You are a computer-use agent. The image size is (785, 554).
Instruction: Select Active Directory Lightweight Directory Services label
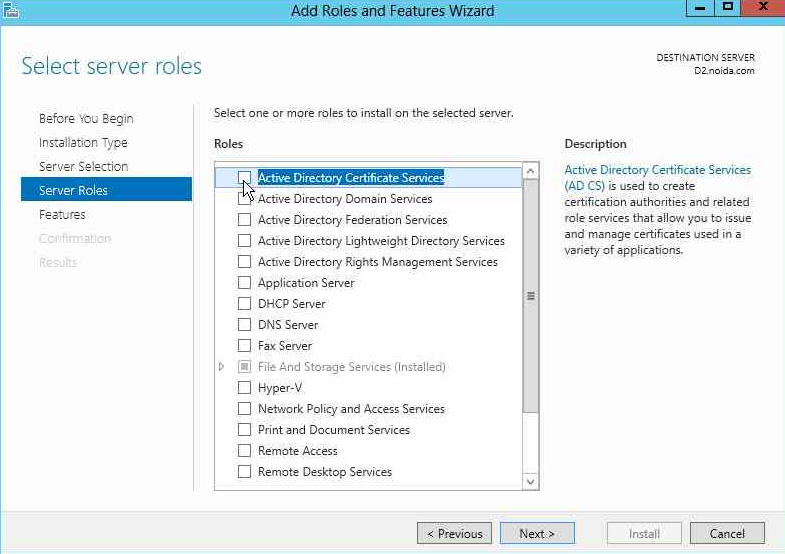click(381, 241)
